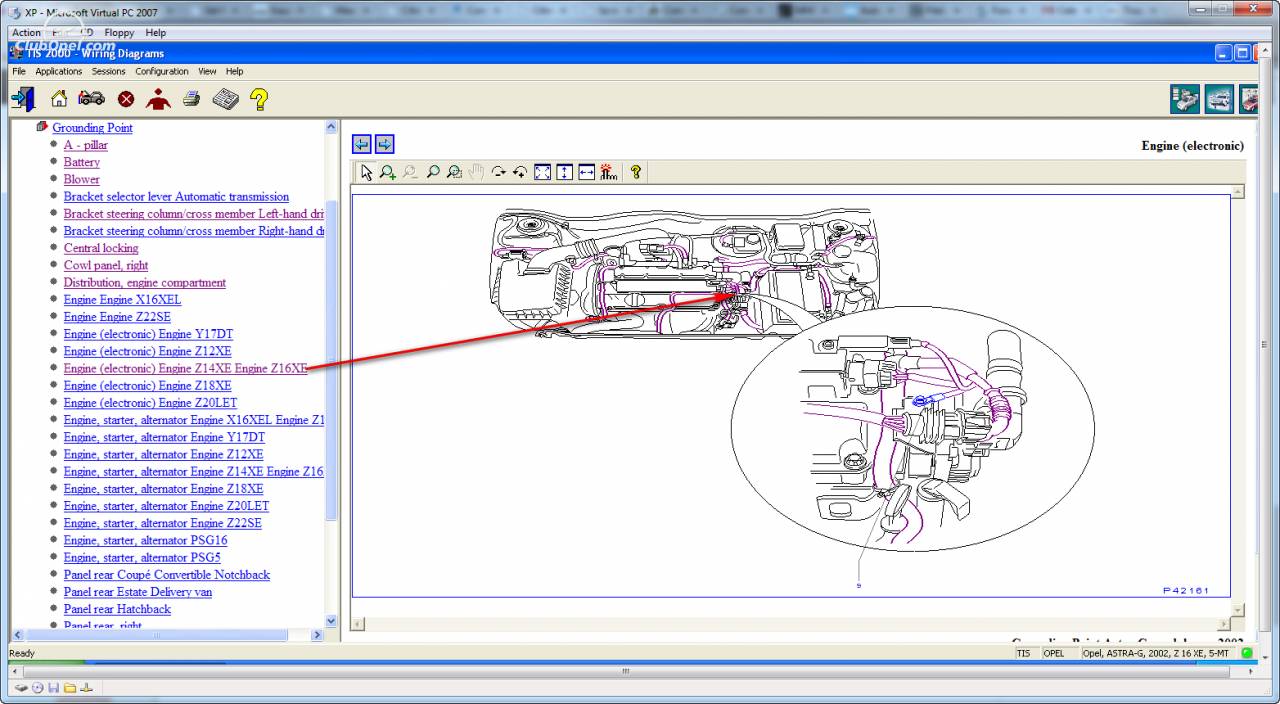Open Bracket selector lever Automatic transmission link
Viewport: 1280px width, 704px height.
176,197
